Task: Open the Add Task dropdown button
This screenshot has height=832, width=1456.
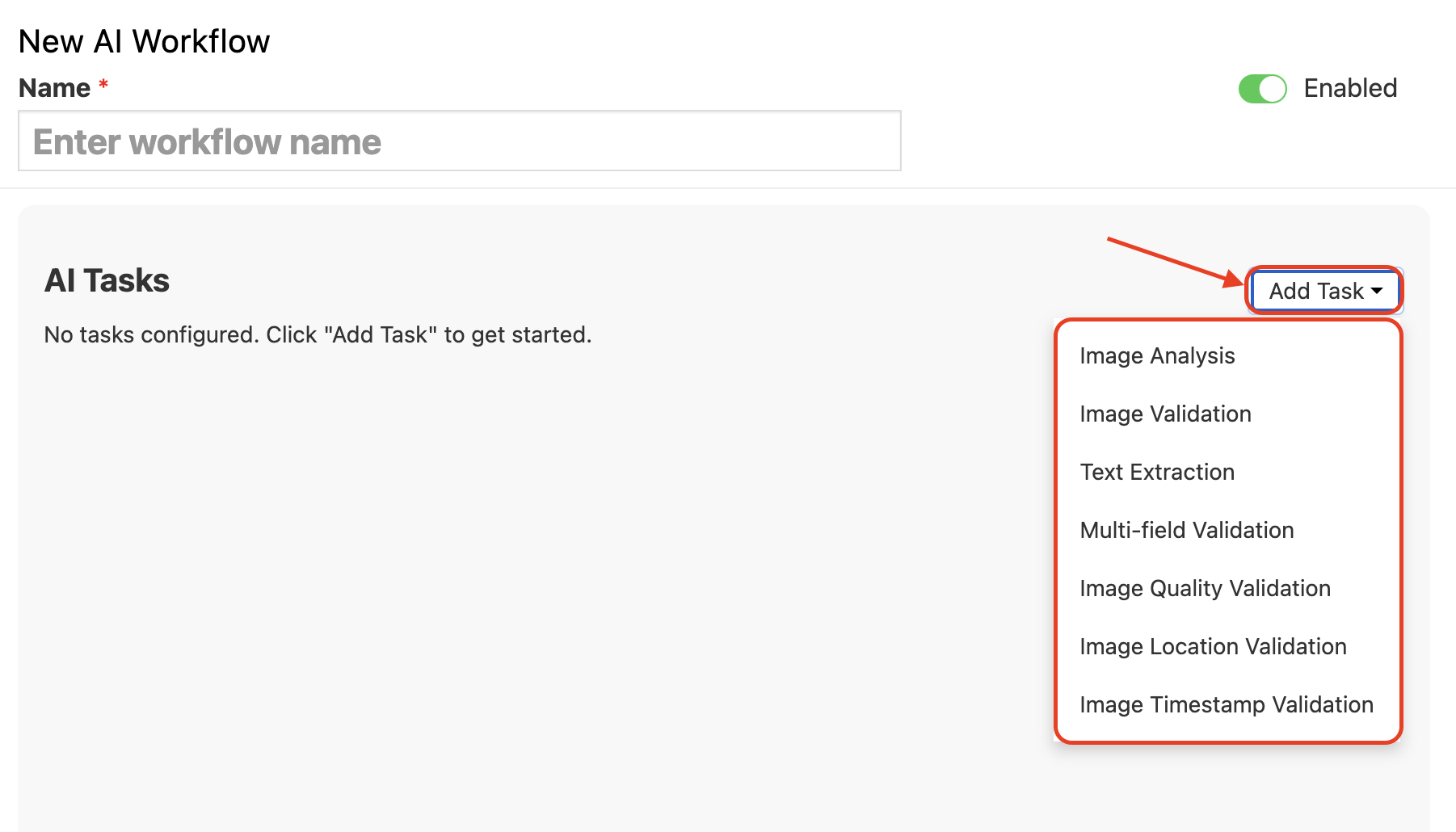Action: 1316,291
